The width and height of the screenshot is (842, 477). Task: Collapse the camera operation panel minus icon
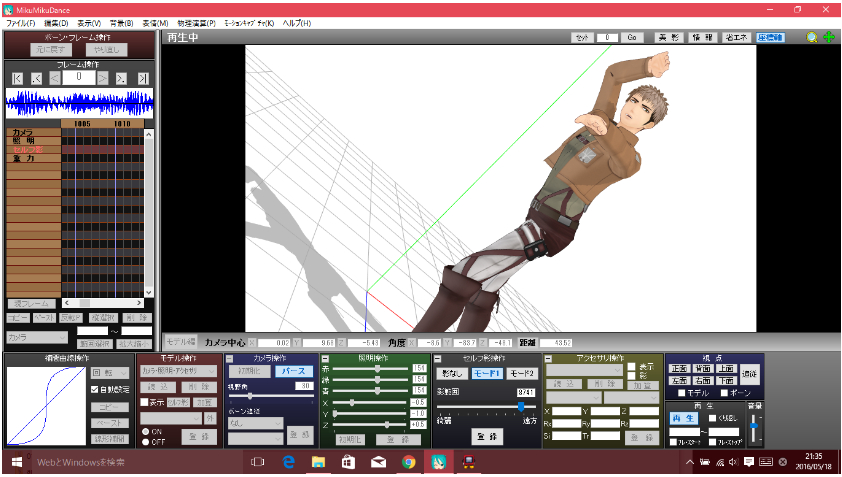[229, 358]
